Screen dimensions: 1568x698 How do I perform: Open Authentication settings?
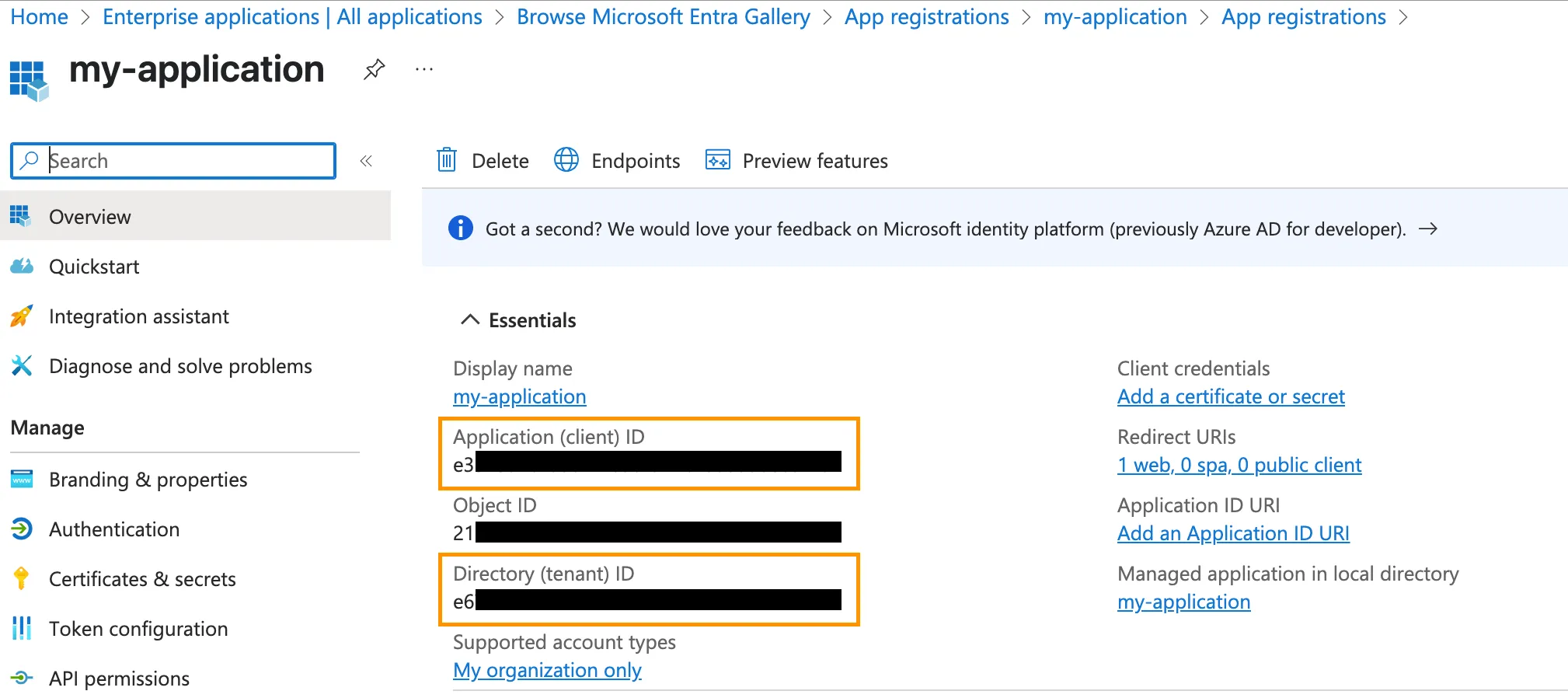[114, 529]
